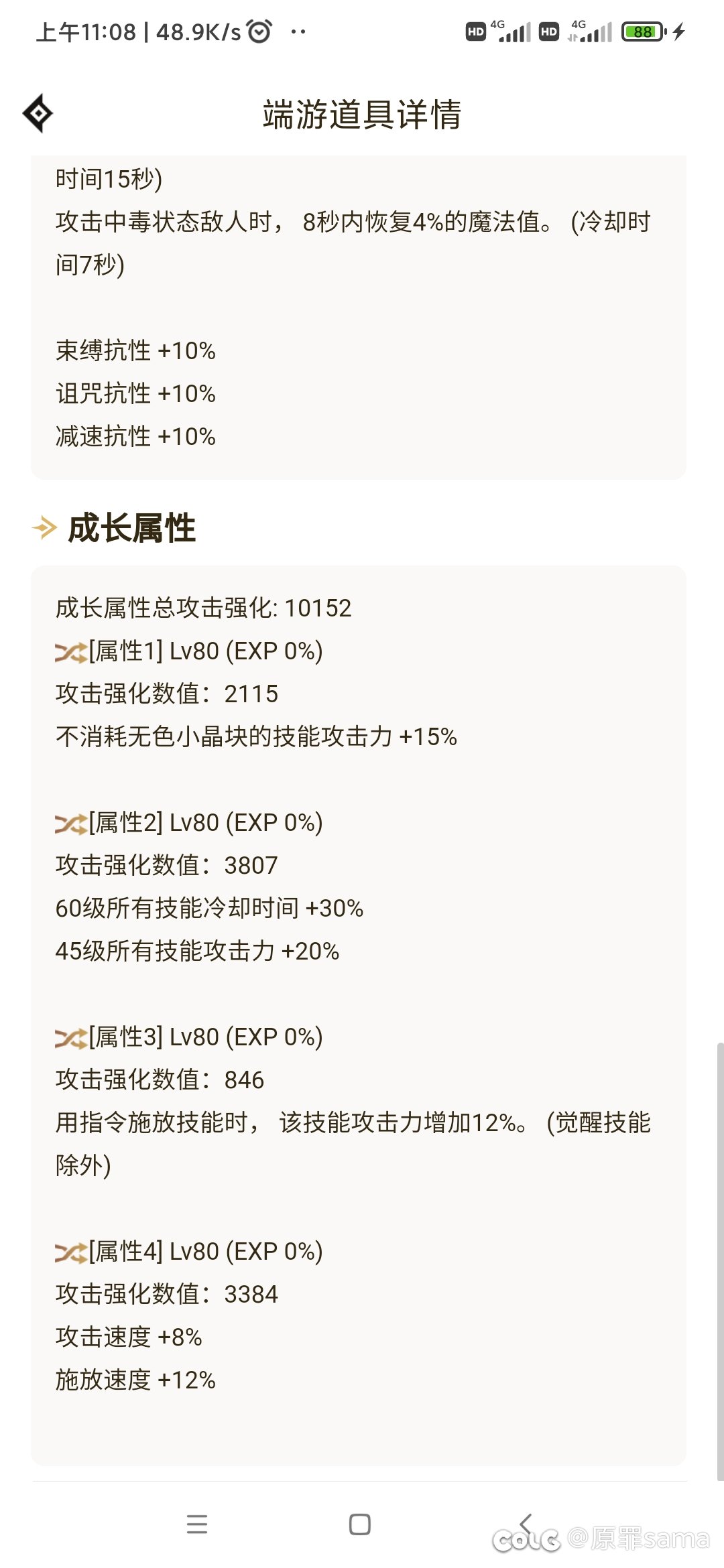Image resolution: width=724 pixels, height=1568 pixels.
Task: Tap the diamond back icon in header
Action: pyautogui.click(x=38, y=113)
